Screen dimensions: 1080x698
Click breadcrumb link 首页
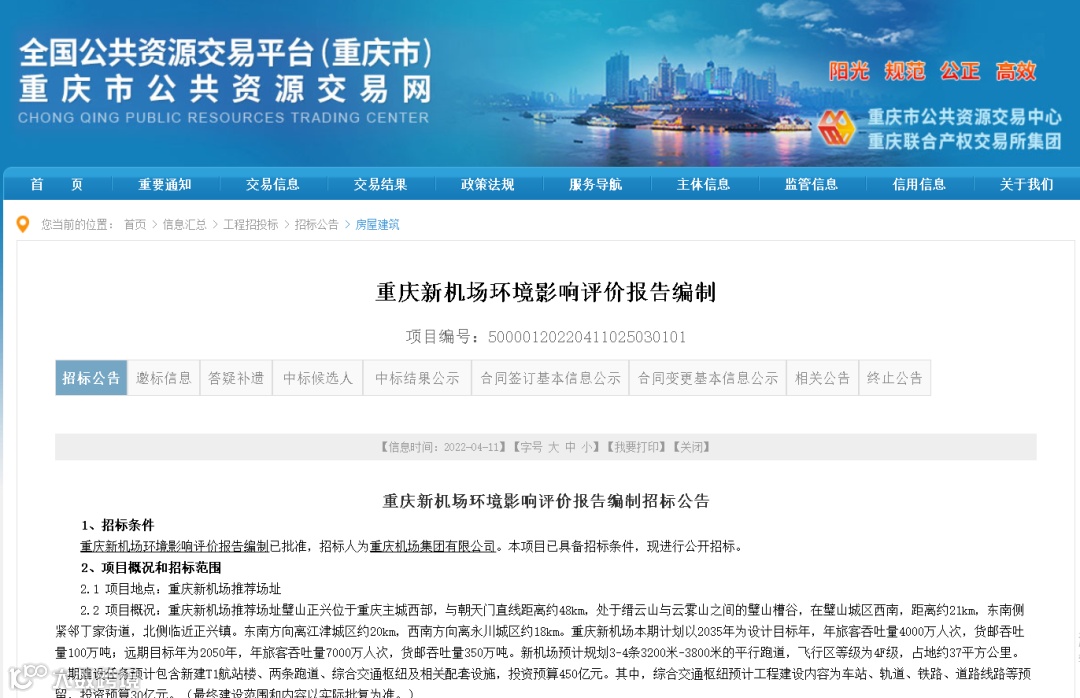[135, 225]
